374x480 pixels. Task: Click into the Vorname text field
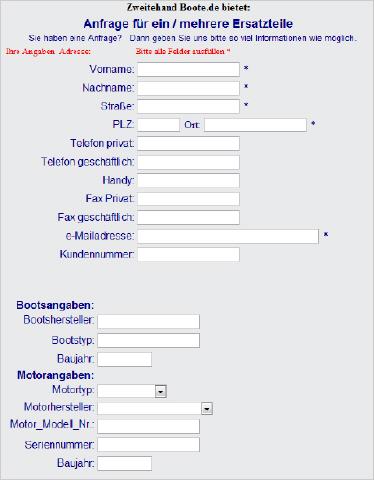pos(188,70)
